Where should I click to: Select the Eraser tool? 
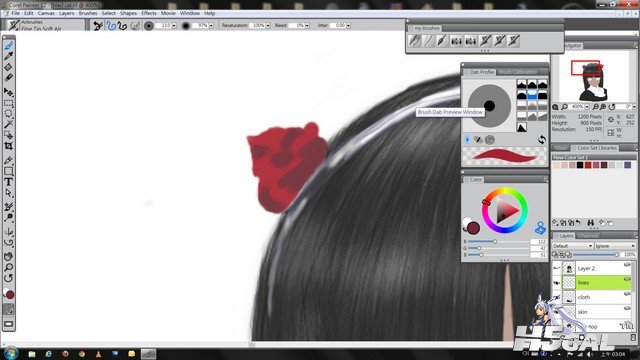(9, 77)
